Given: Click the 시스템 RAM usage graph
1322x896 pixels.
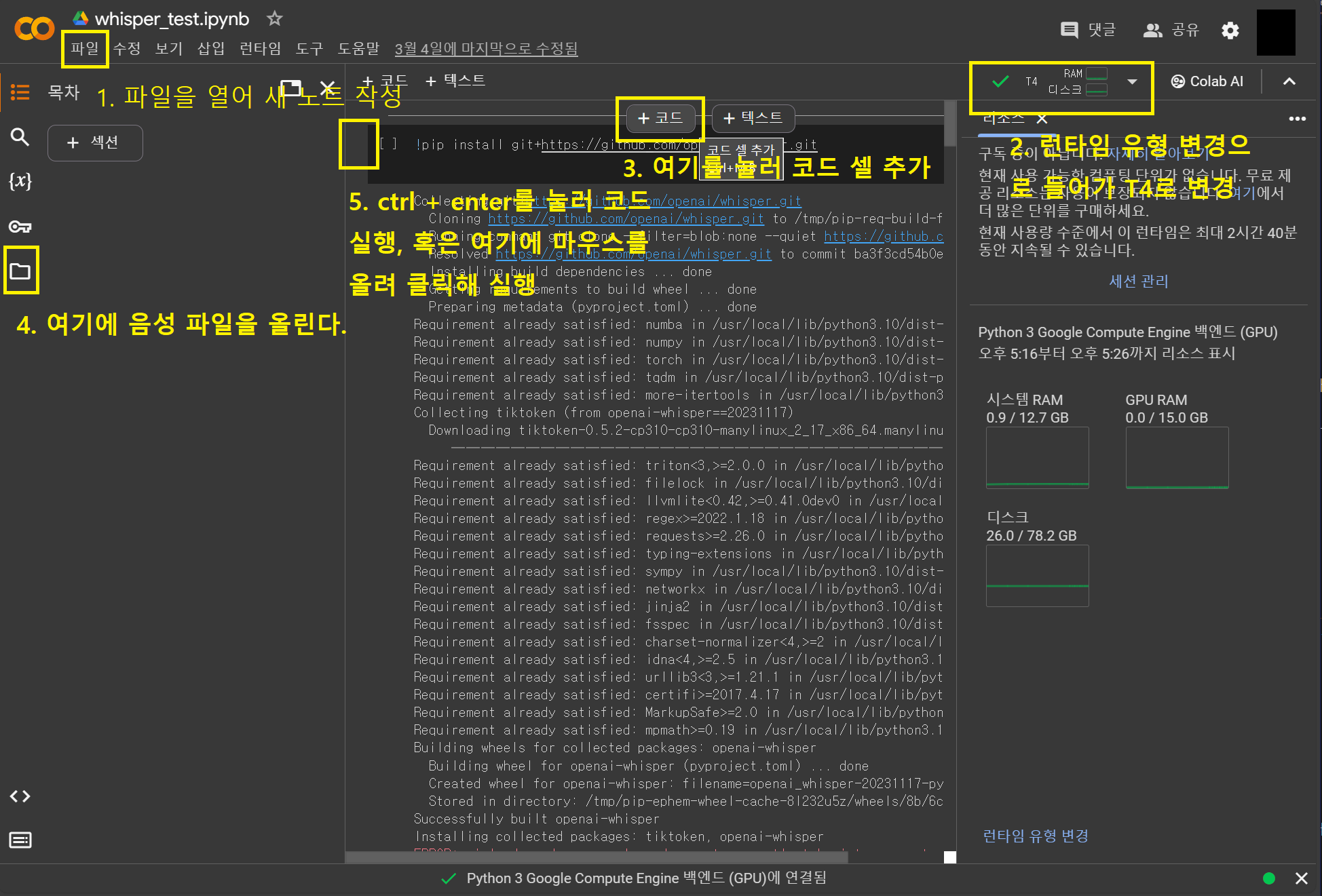Looking at the screenshot, I should click(x=1037, y=458).
